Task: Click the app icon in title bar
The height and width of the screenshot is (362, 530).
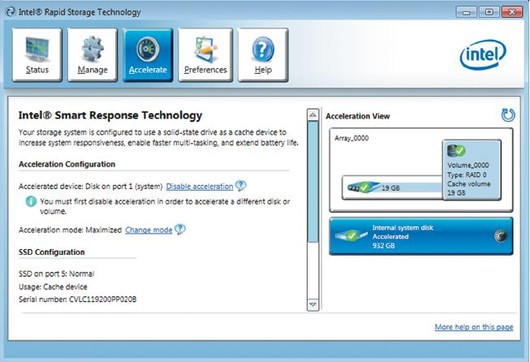Action: pos(10,12)
